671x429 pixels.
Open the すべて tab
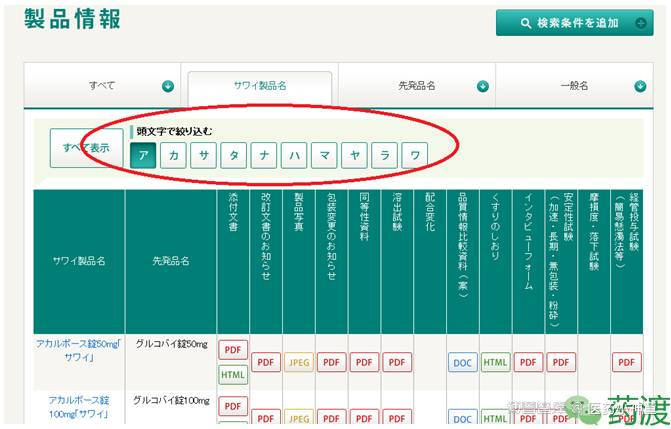coord(102,85)
